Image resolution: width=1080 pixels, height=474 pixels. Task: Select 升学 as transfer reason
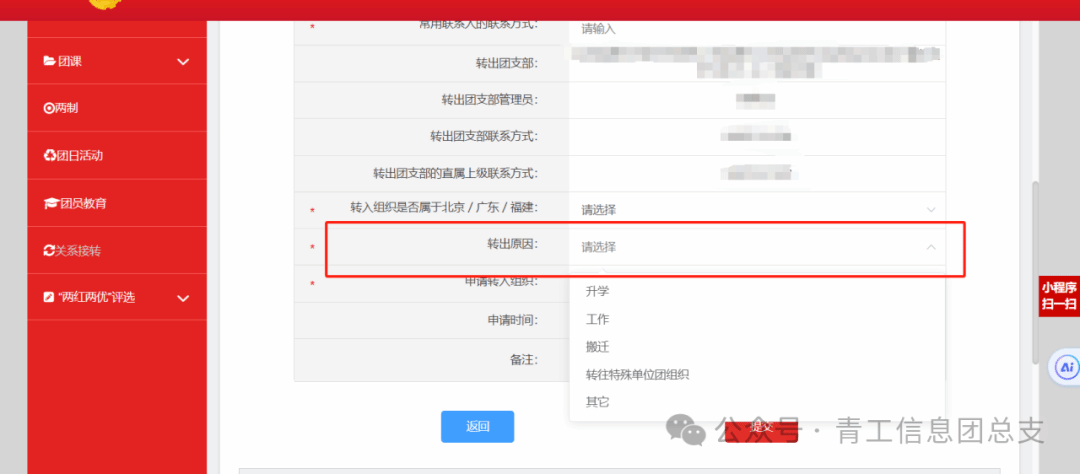[597, 291]
